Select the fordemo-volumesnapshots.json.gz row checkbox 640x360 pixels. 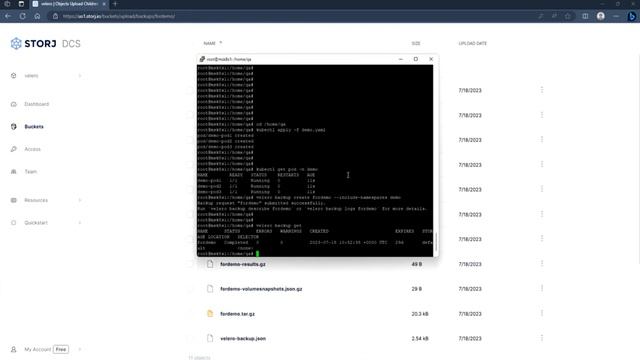[190, 289]
